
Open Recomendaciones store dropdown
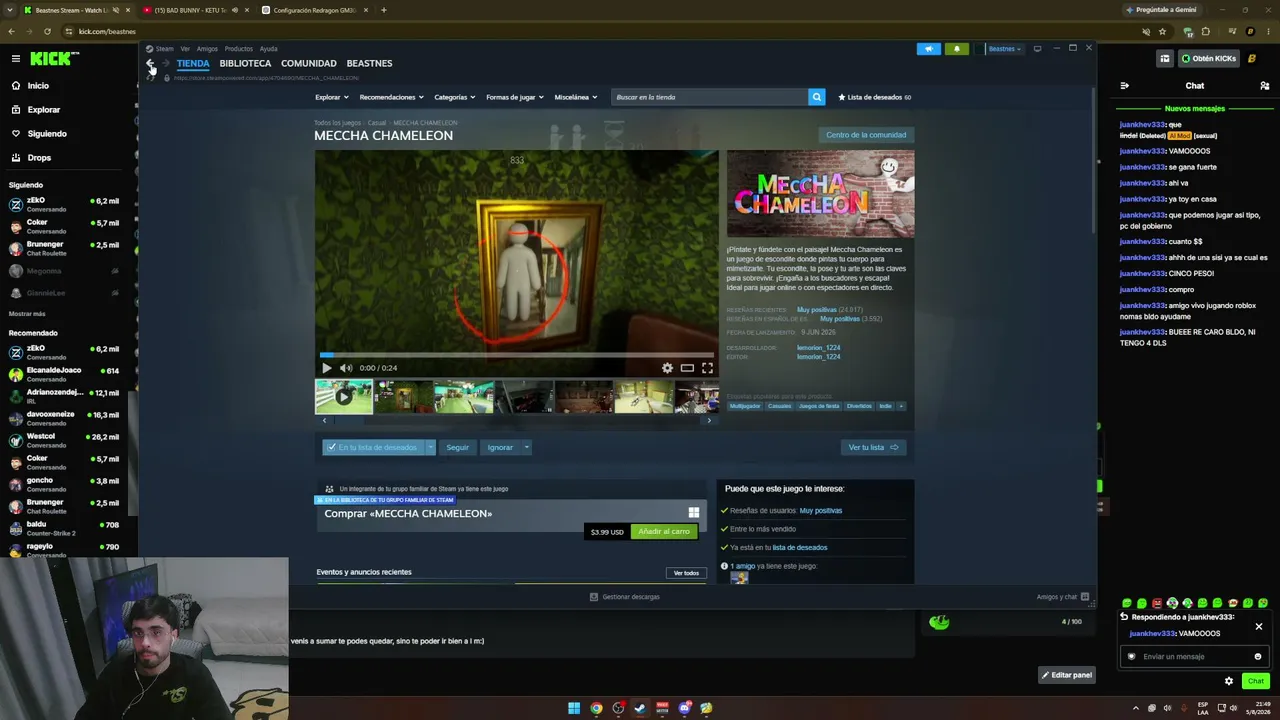pyautogui.click(x=391, y=97)
